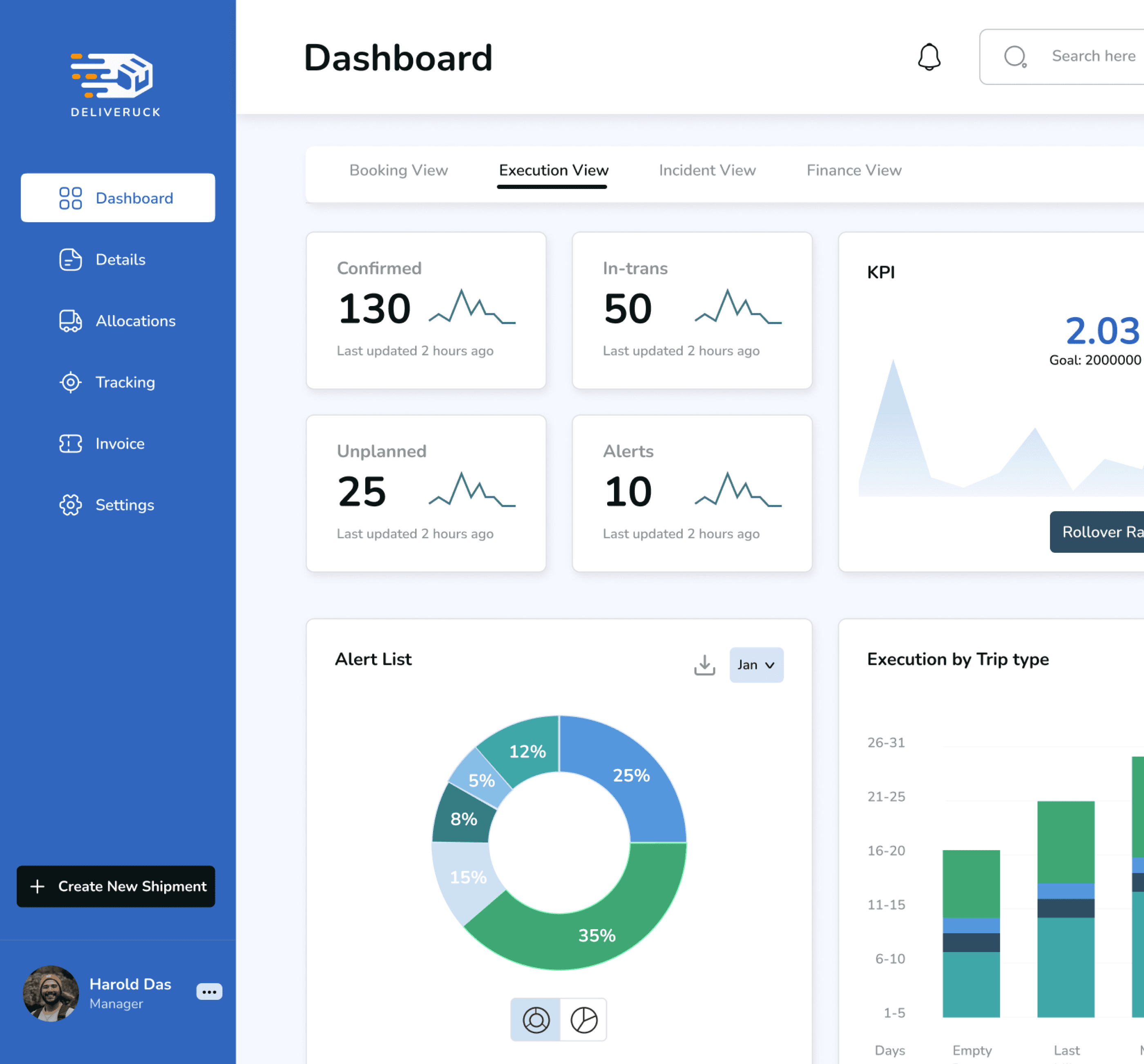1144x1064 pixels.
Task: Click the Create New Shipment button
Action: (116, 886)
